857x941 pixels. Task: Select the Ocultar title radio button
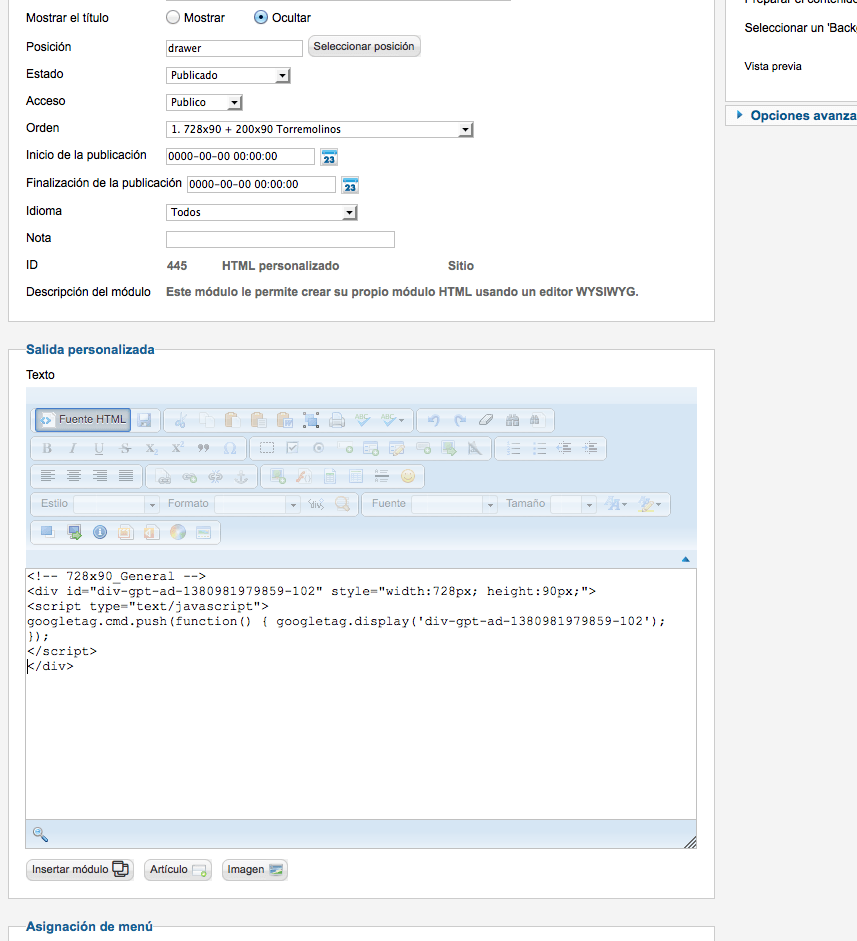[x=260, y=17]
